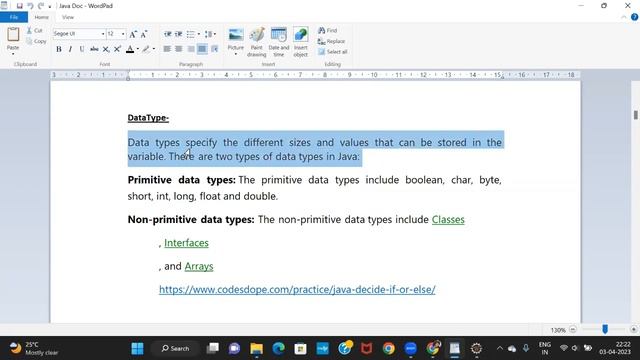Expand the Picture options arrow
The width and height of the screenshot is (640, 360).
point(236,54)
